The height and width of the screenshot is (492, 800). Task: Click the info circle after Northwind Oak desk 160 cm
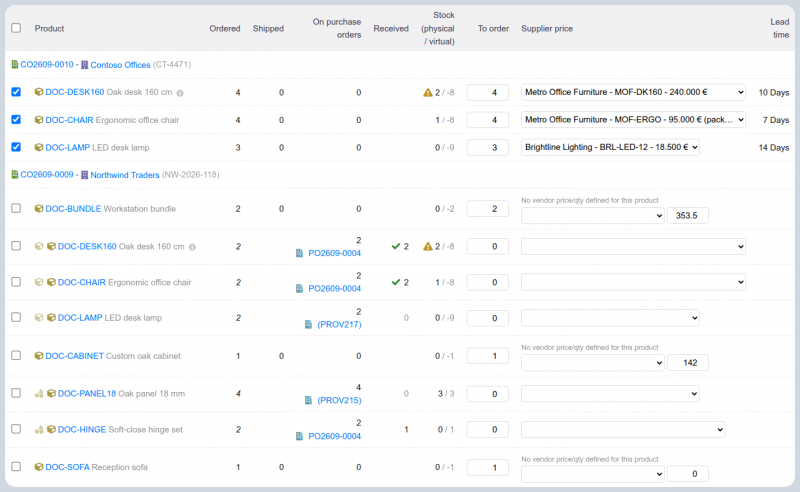[x=192, y=247]
